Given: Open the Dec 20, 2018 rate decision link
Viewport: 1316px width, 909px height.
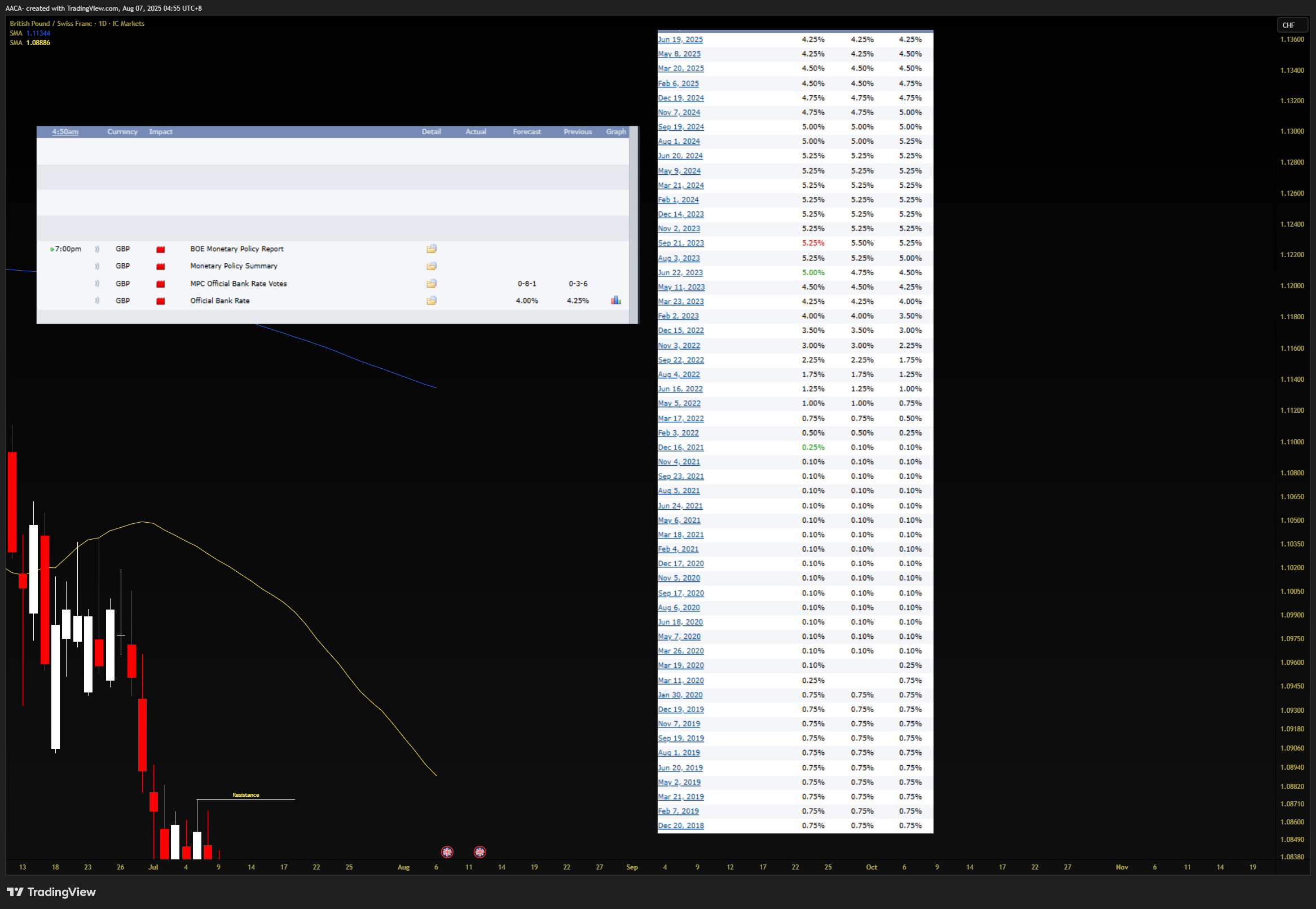Looking at the screenshot, I should [681, 826].
